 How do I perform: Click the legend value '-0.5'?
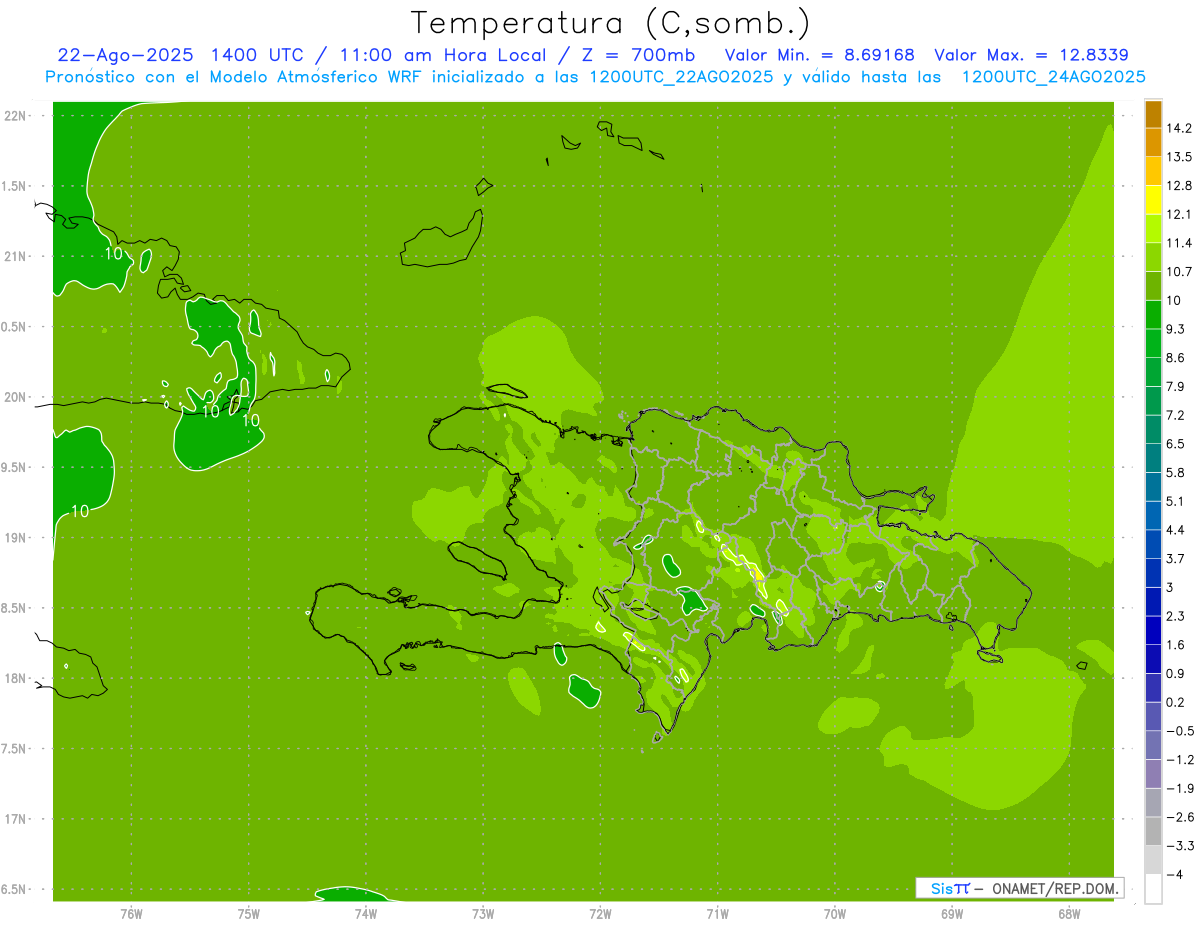click(1180, 730)
